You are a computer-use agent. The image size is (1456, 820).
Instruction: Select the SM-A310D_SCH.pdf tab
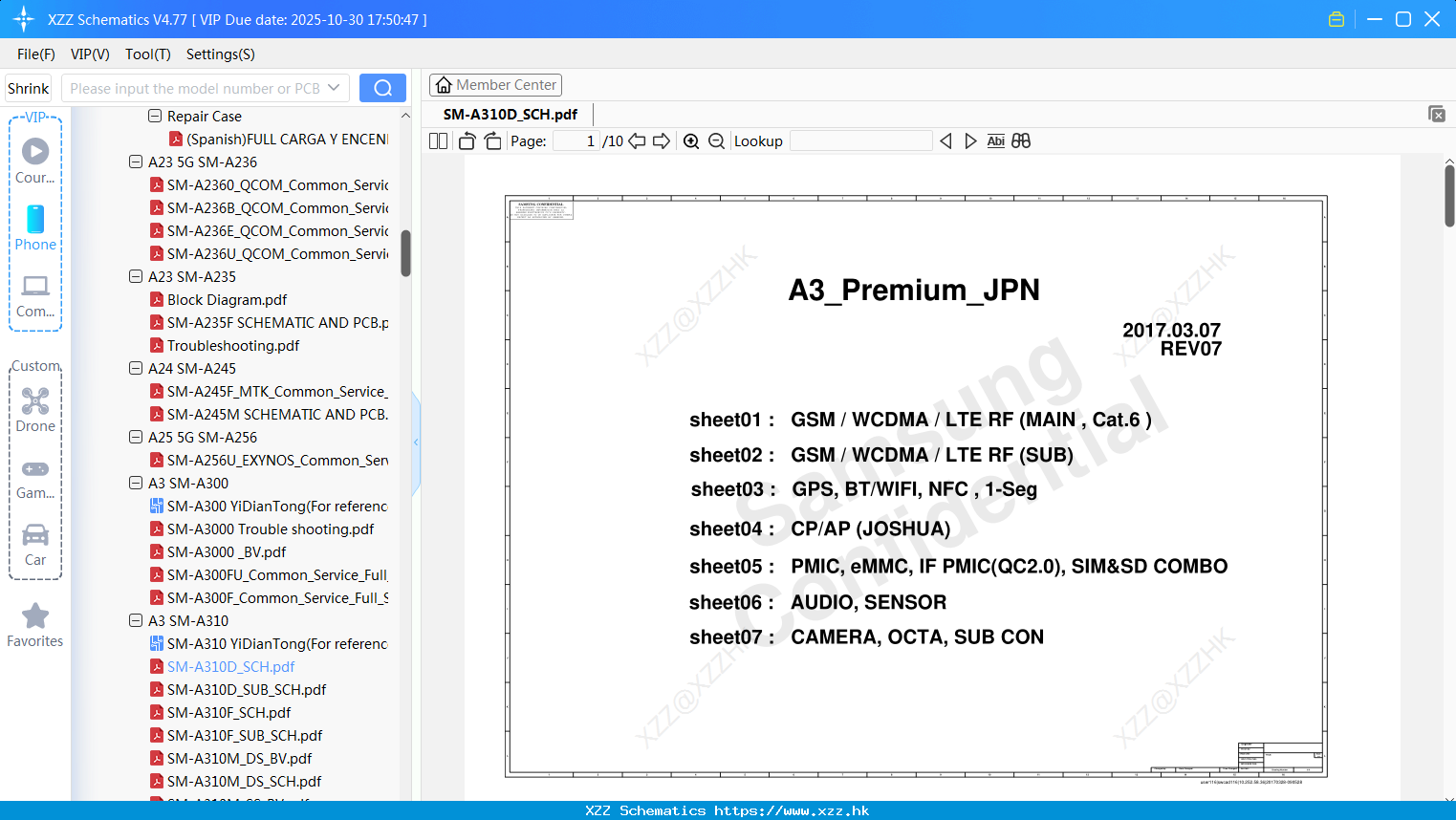click(x=511, y=114)
